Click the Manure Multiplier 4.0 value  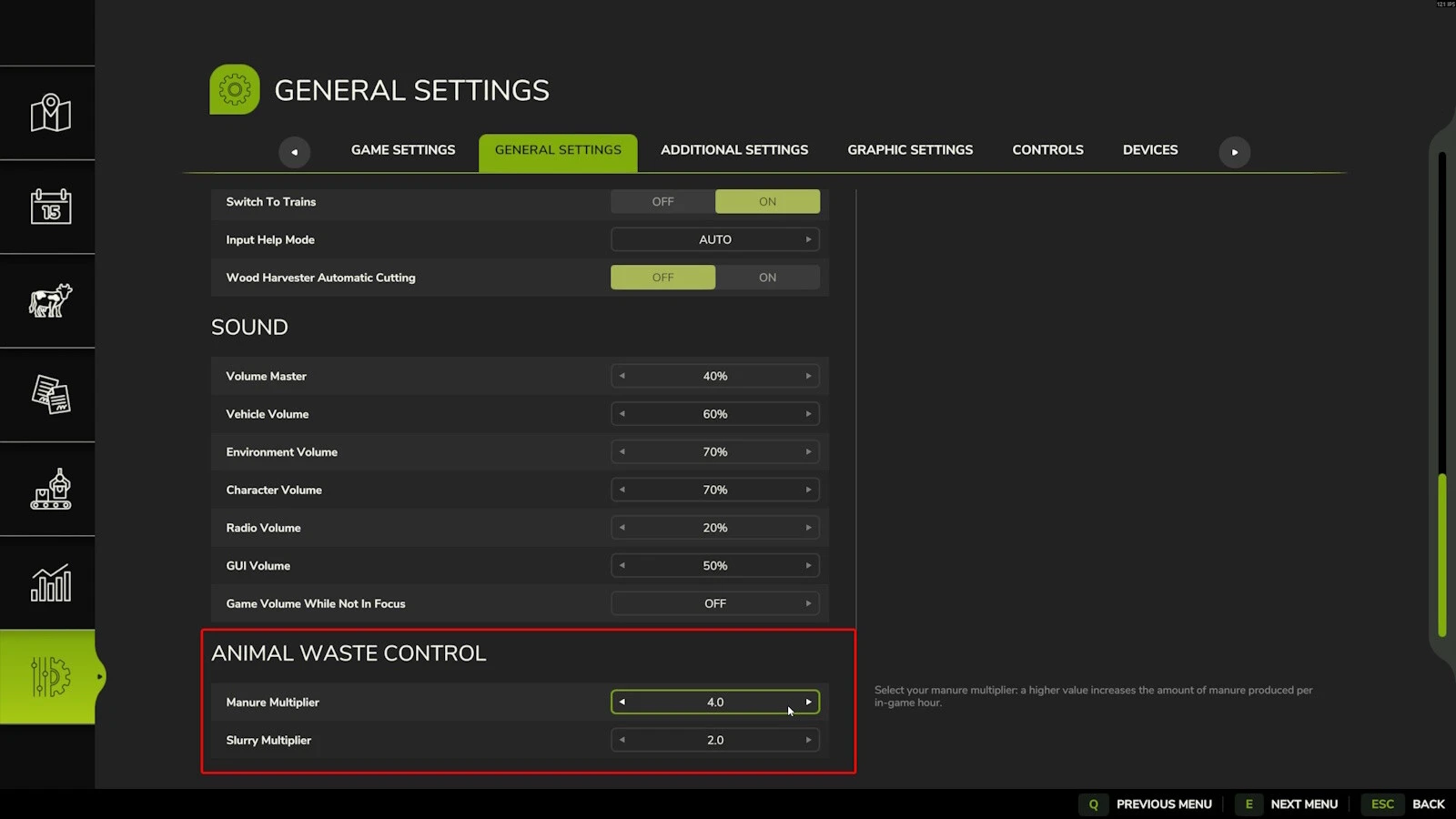(715, 703)
